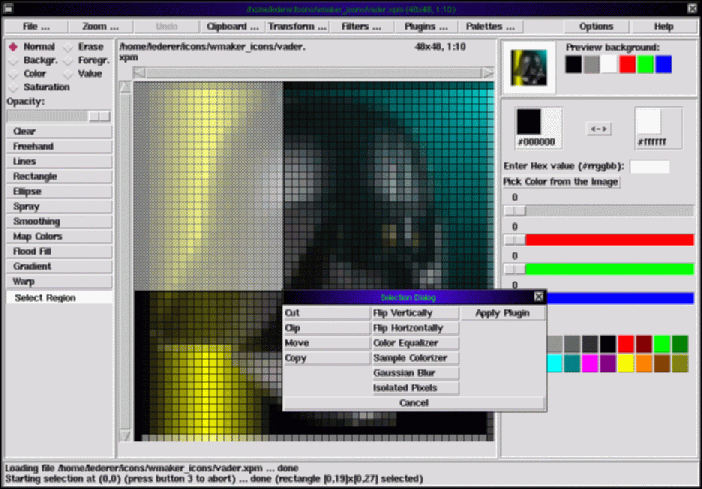Open the Zoom ... menu

(100, 27)
